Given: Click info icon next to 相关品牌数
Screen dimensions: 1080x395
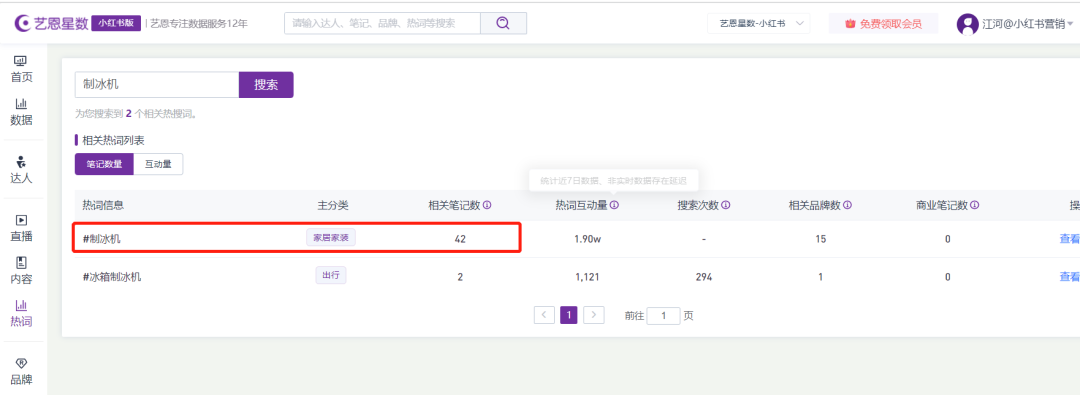Looking at the screenshot, I should click(x=848, y=205).
